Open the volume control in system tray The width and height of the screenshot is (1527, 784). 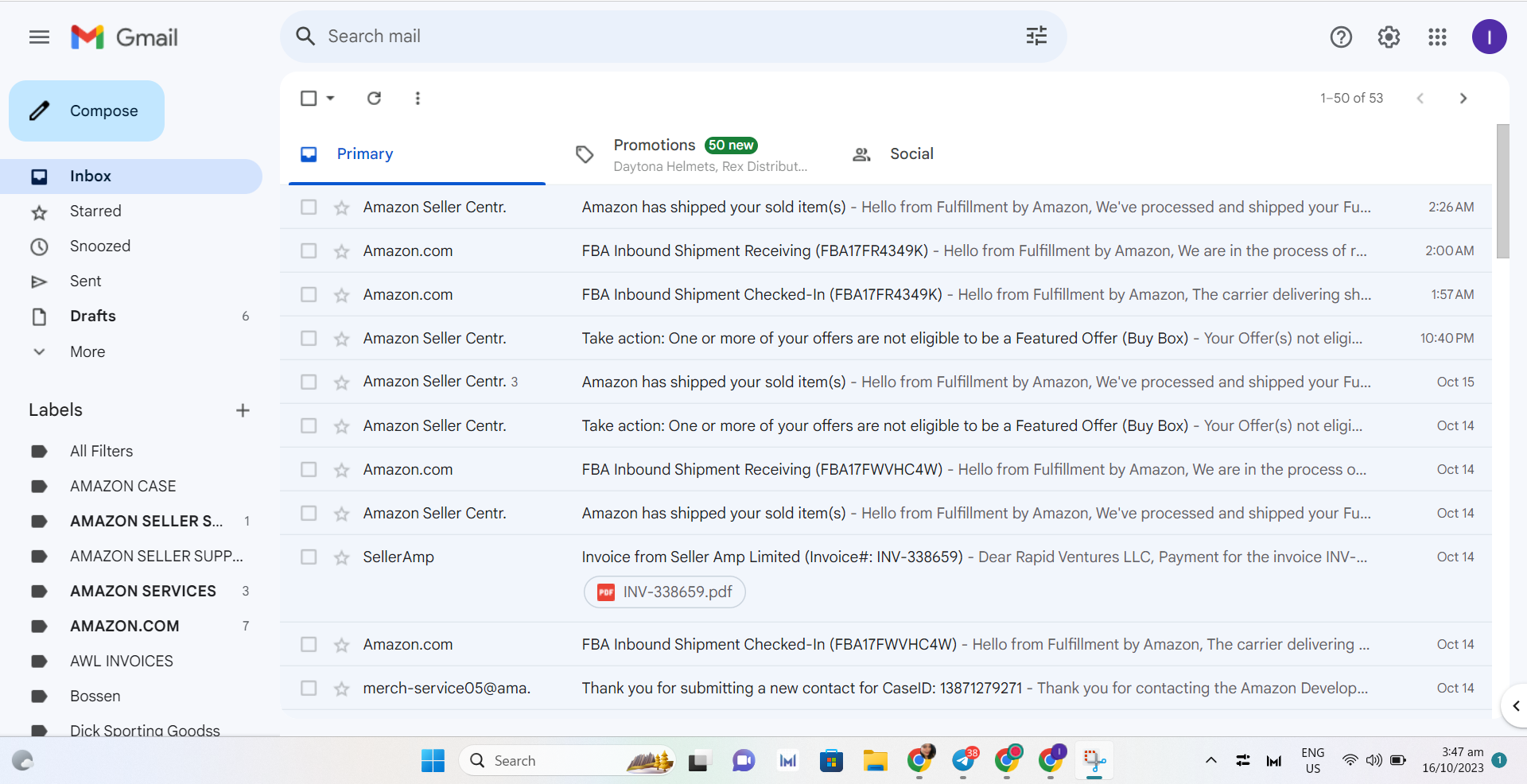(1374, 760)
